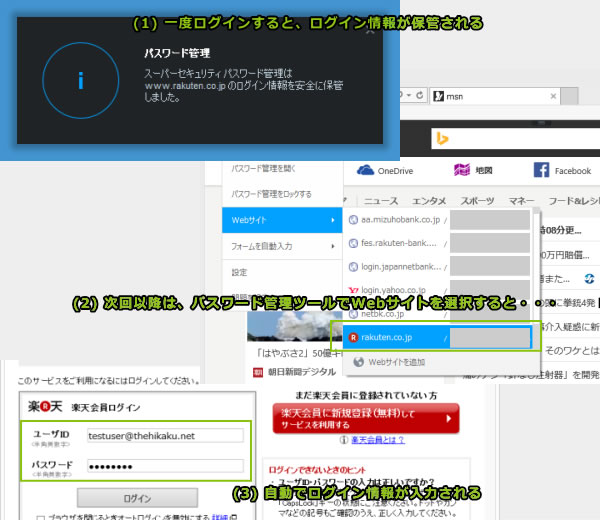600x520 pixels.
Task: Open the headline ending 万円賠償
Action: (565, 255)
